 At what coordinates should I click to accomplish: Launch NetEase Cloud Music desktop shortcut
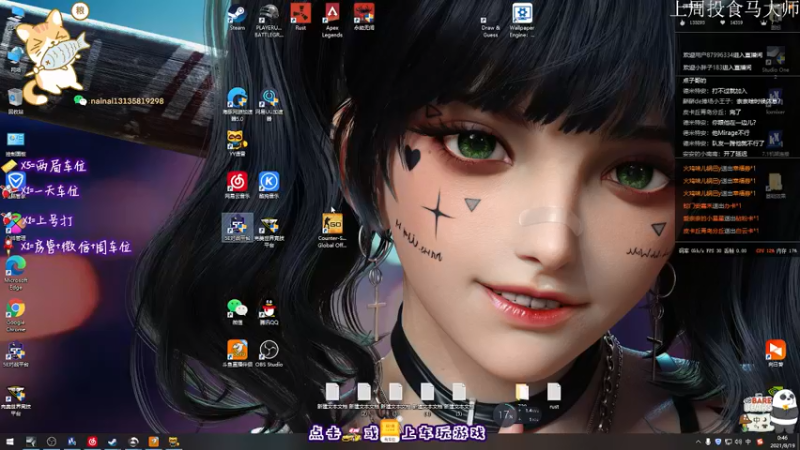pyautogui.click(x=237, y=185)
